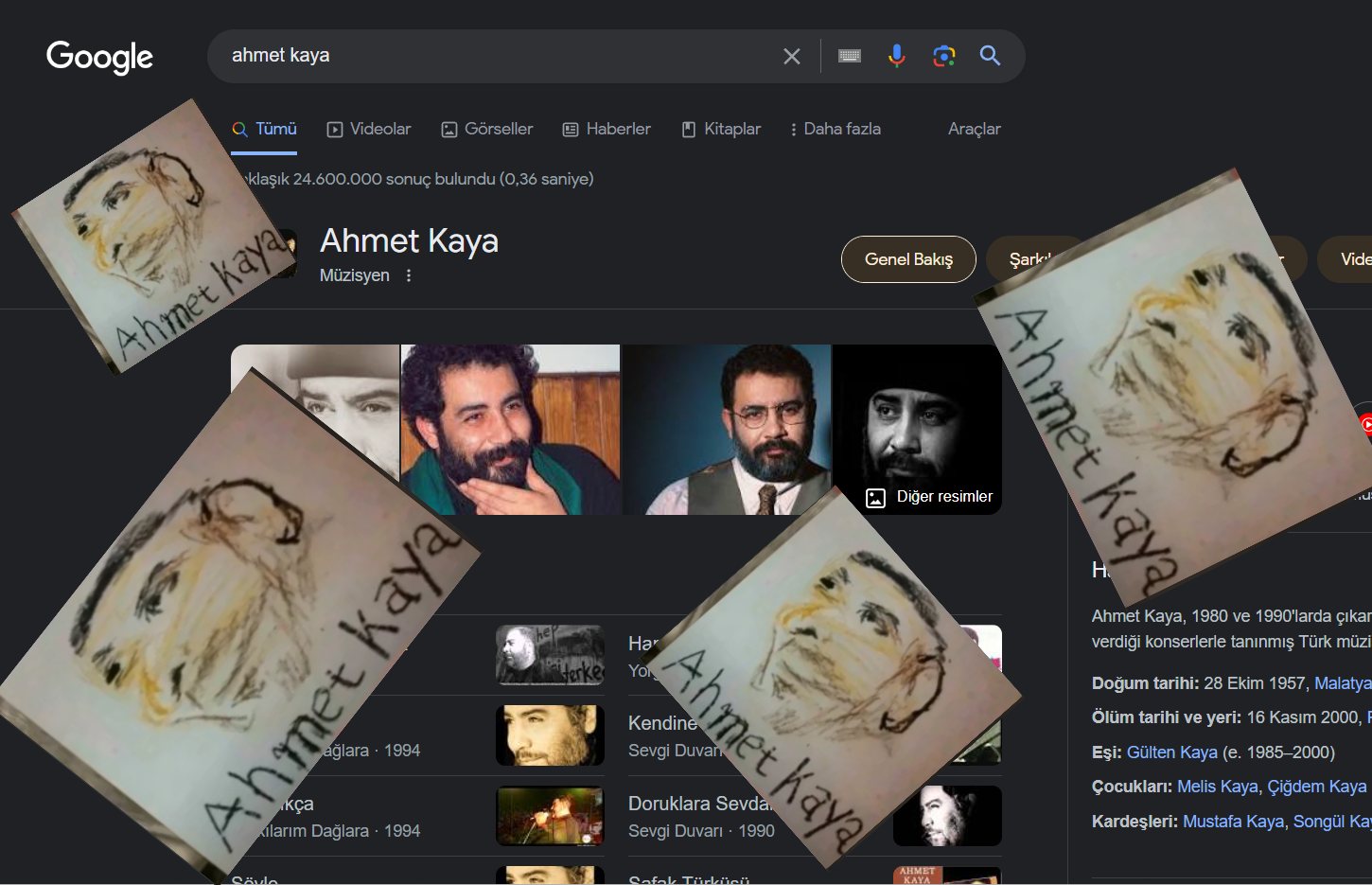Select the Genel Bakış chip
The height and width of the screenshot is (885, 1372).
tap(908, 259)
